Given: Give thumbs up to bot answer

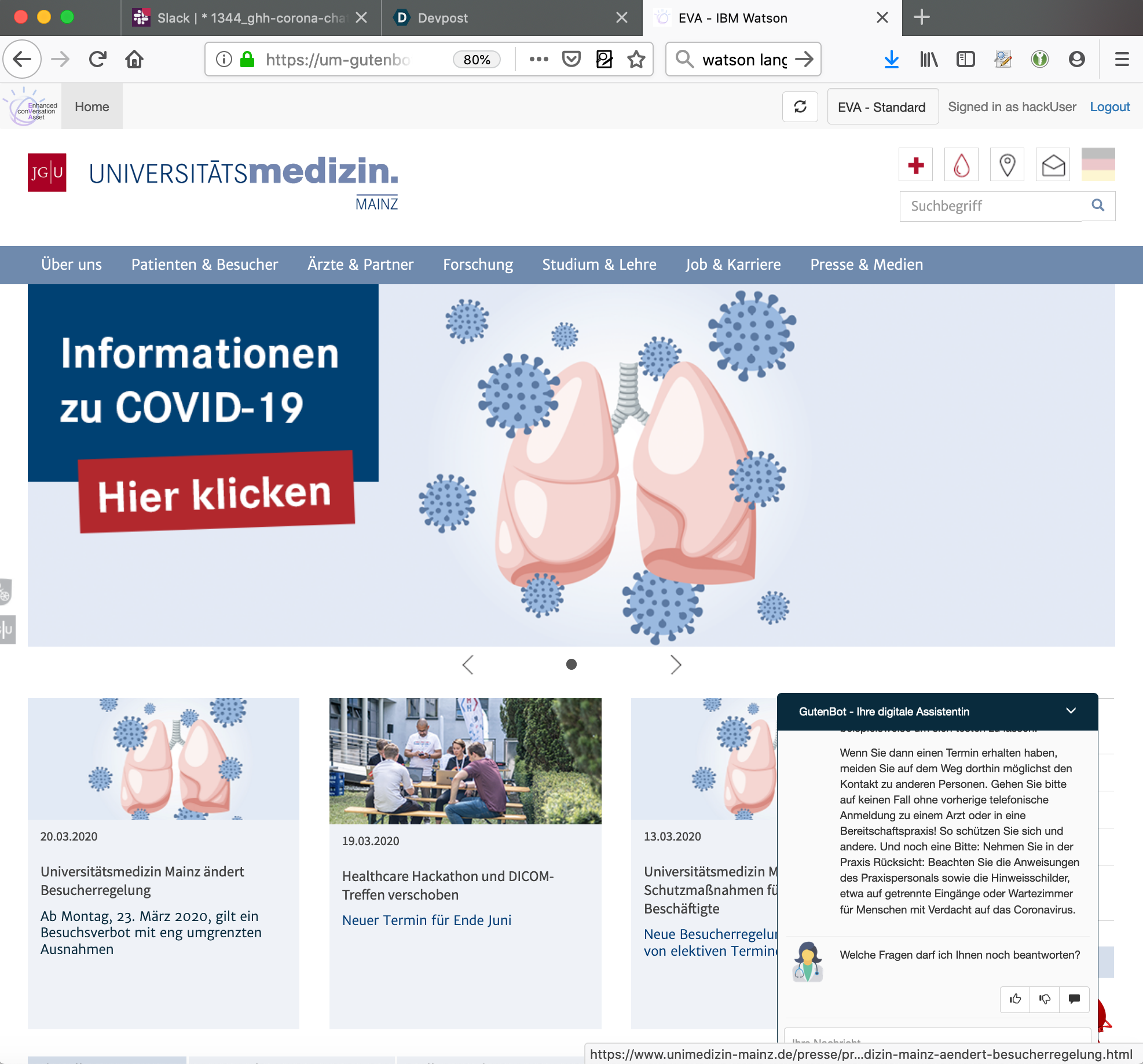Looking at the screenshot, I should click(1015, 999).
